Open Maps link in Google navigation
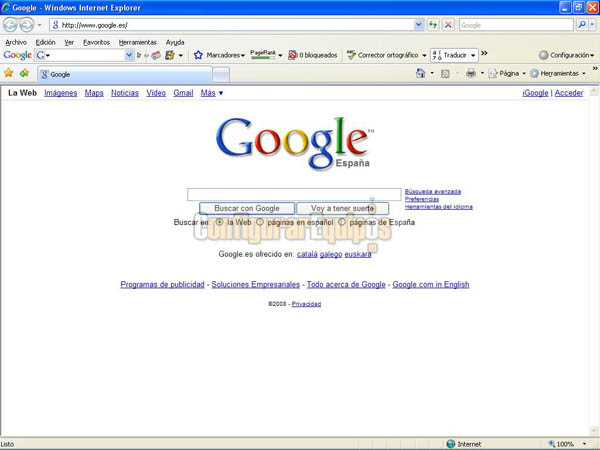600x450 pixels. 94,93
